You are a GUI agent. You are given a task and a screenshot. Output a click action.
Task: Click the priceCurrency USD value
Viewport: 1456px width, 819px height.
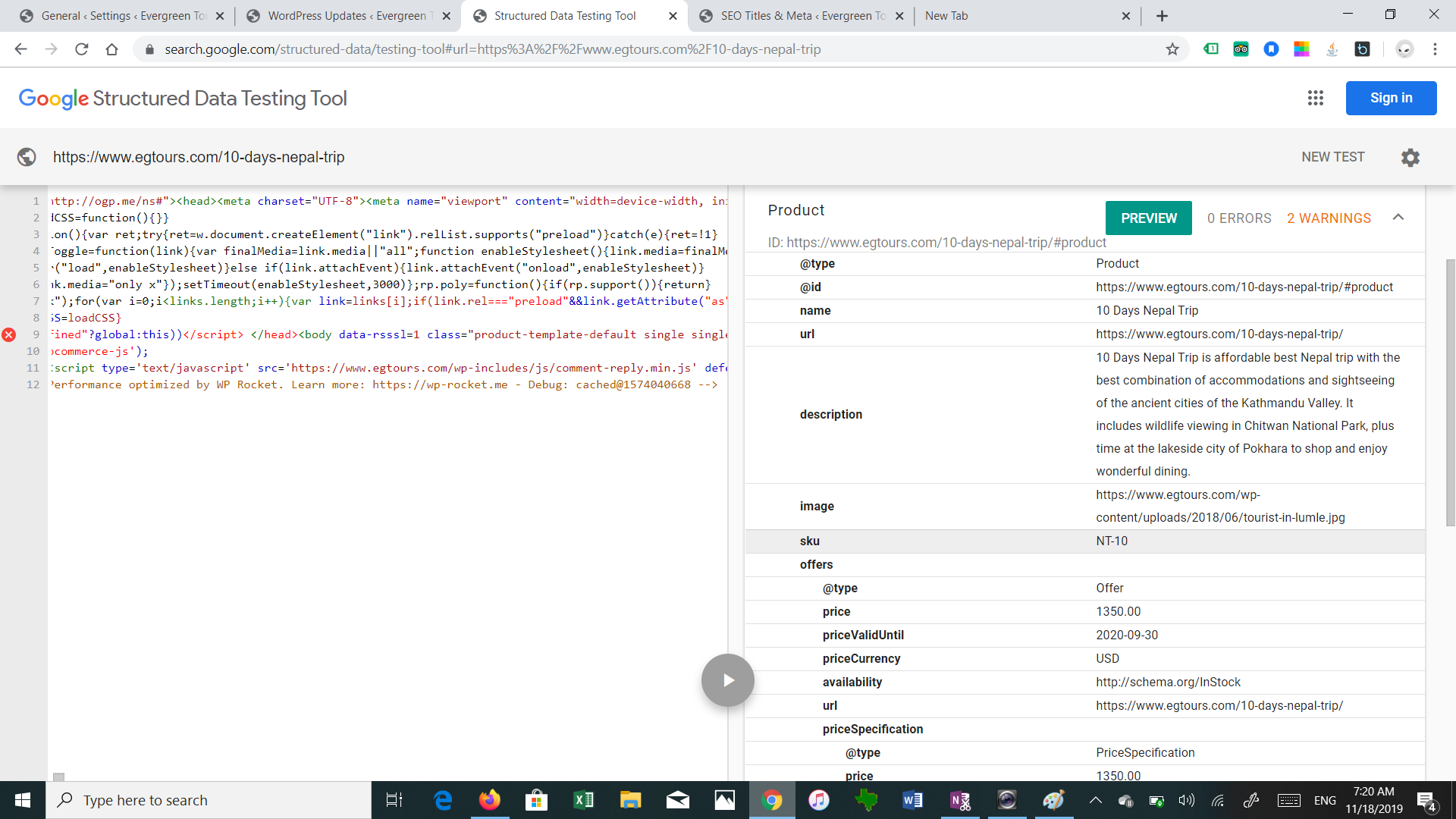click(x=1107, y=659)
